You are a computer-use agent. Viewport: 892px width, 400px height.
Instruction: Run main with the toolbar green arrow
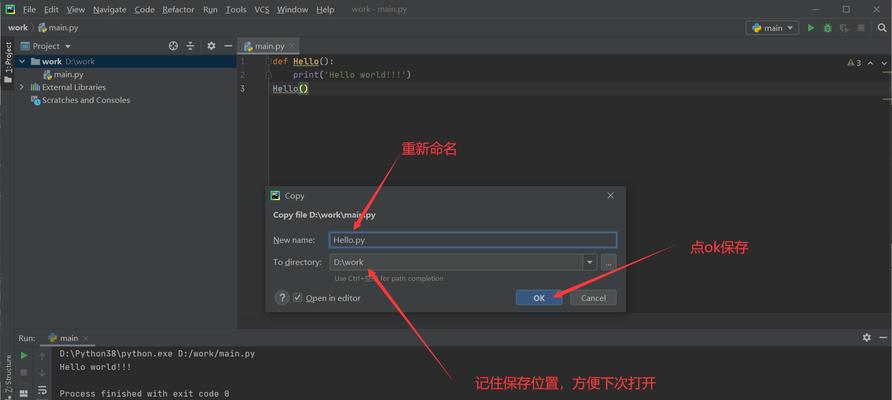click(811, 27)
